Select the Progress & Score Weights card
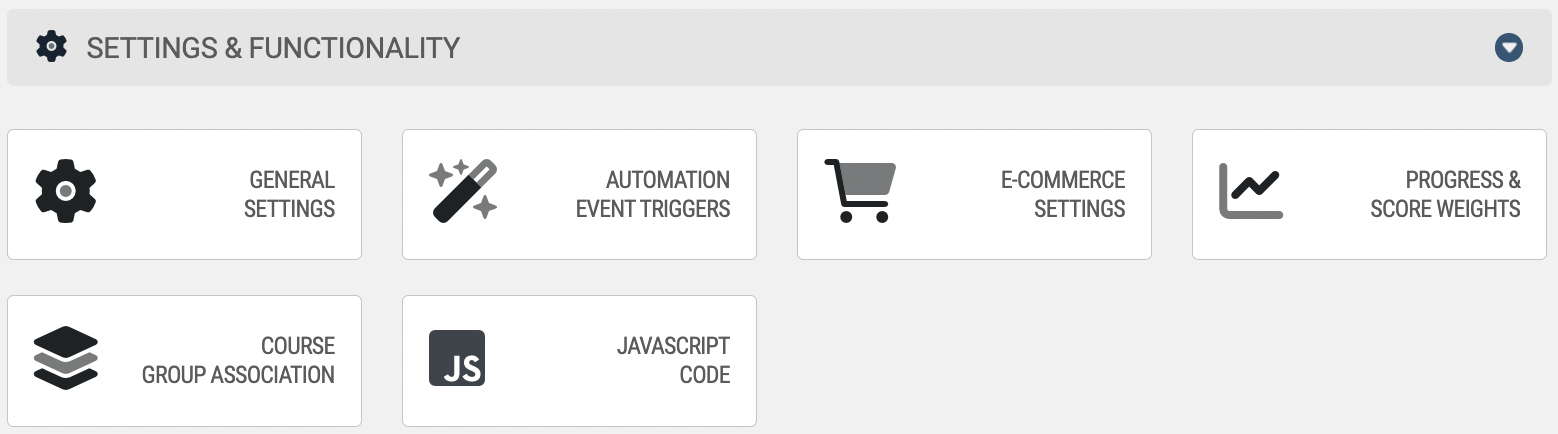 point(1369,194)
